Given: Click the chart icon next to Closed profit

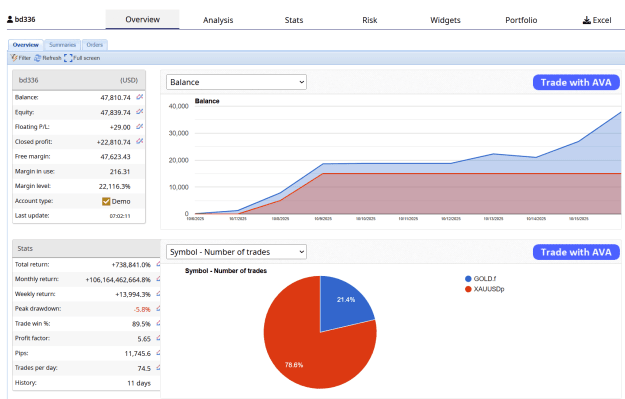Looking at the screenshot, I should coord(140,141).
